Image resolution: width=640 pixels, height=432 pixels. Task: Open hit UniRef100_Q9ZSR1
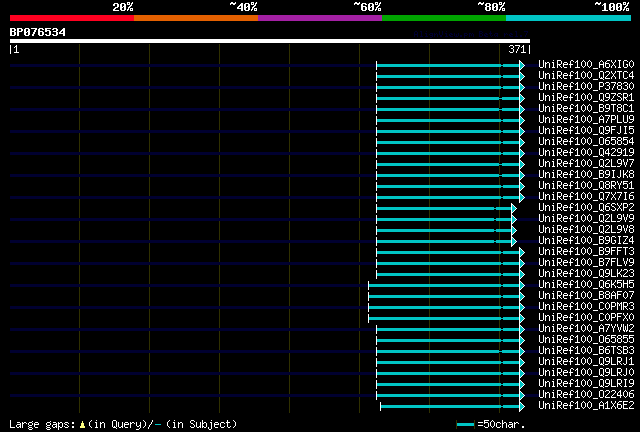586,98
